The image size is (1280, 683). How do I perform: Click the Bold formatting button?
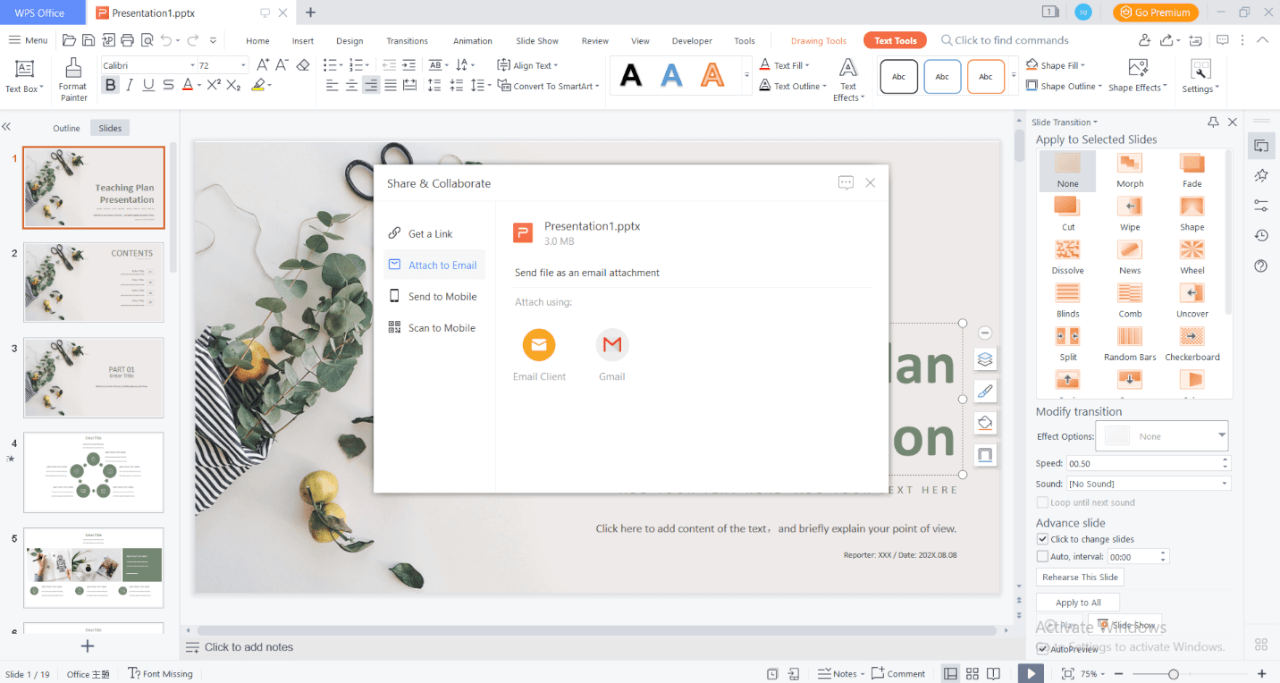pos(110,86)
